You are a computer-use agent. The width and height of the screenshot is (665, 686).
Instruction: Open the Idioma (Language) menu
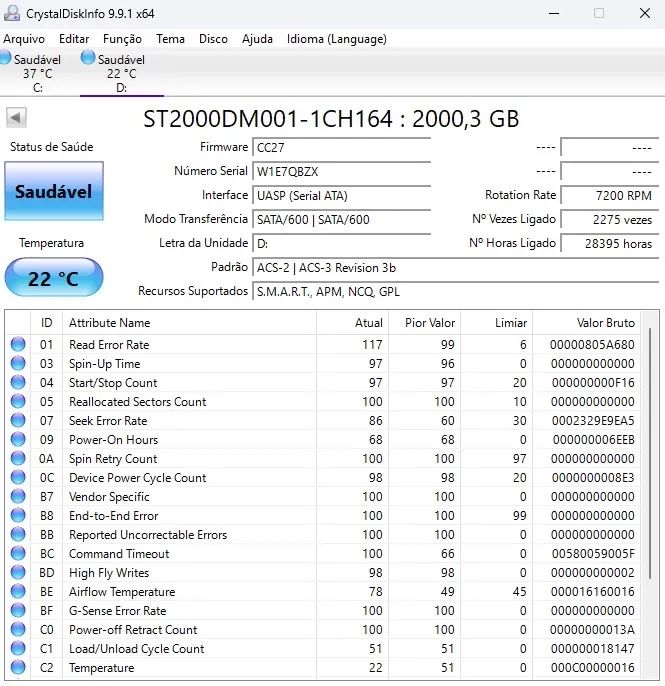tap(336, 39)
